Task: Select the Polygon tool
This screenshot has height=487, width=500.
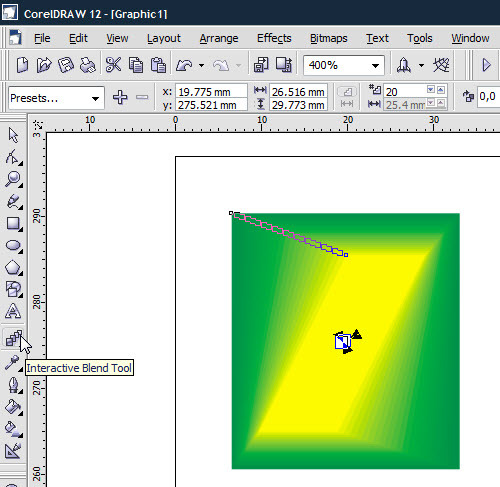Action: pos(13,268)
